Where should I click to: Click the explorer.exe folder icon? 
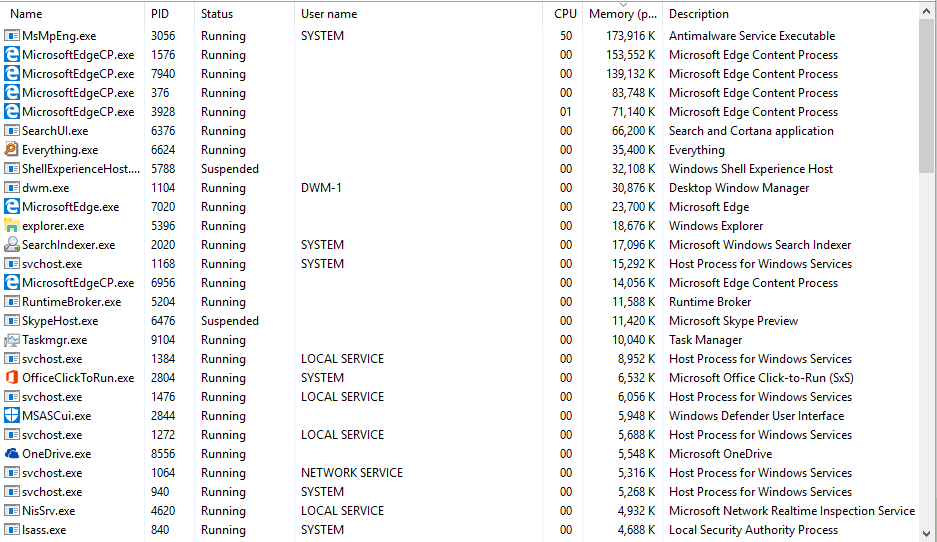(x=11, y=226)
